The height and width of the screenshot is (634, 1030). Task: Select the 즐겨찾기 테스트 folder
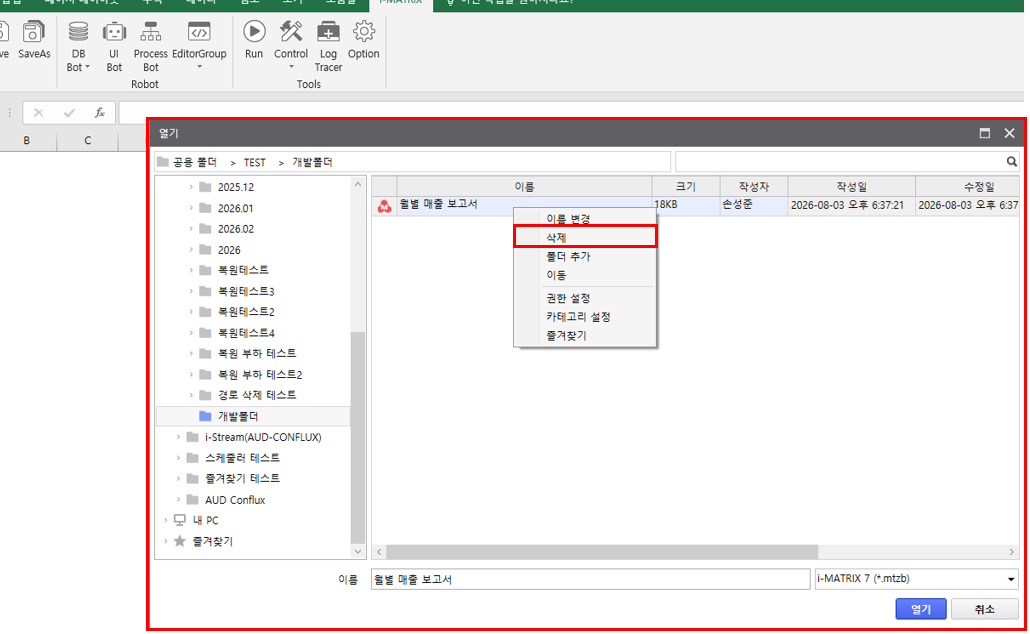point(242,478)
